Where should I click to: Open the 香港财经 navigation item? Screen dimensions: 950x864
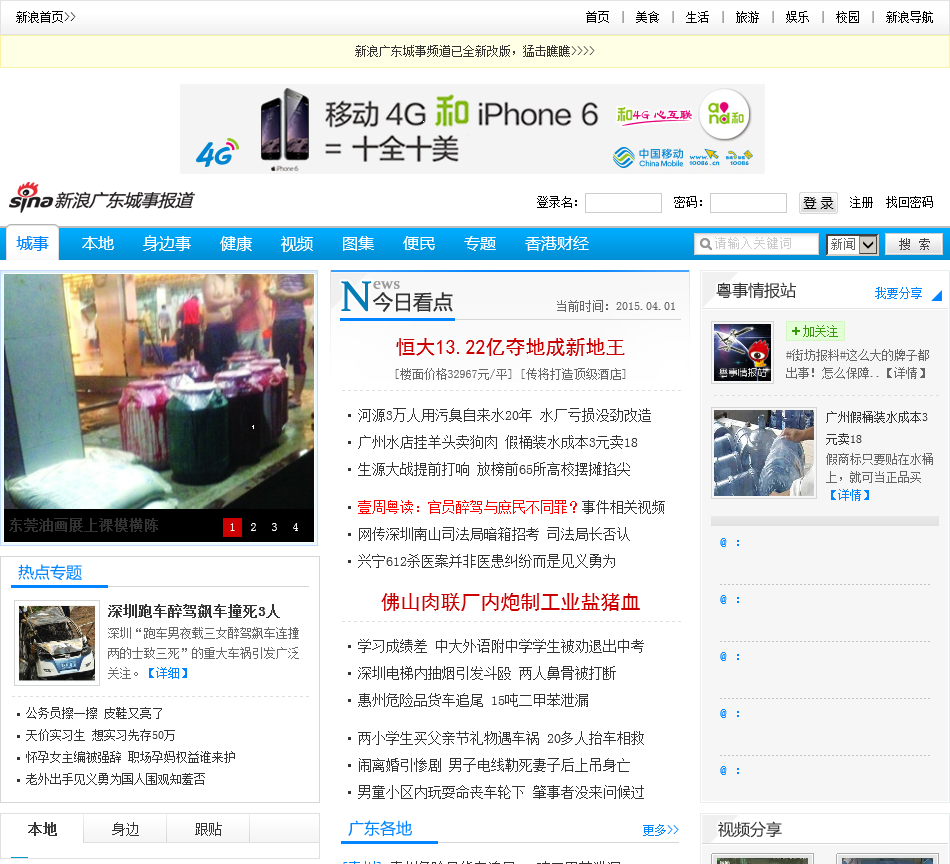pyautogui.click(x=557, y=244)
